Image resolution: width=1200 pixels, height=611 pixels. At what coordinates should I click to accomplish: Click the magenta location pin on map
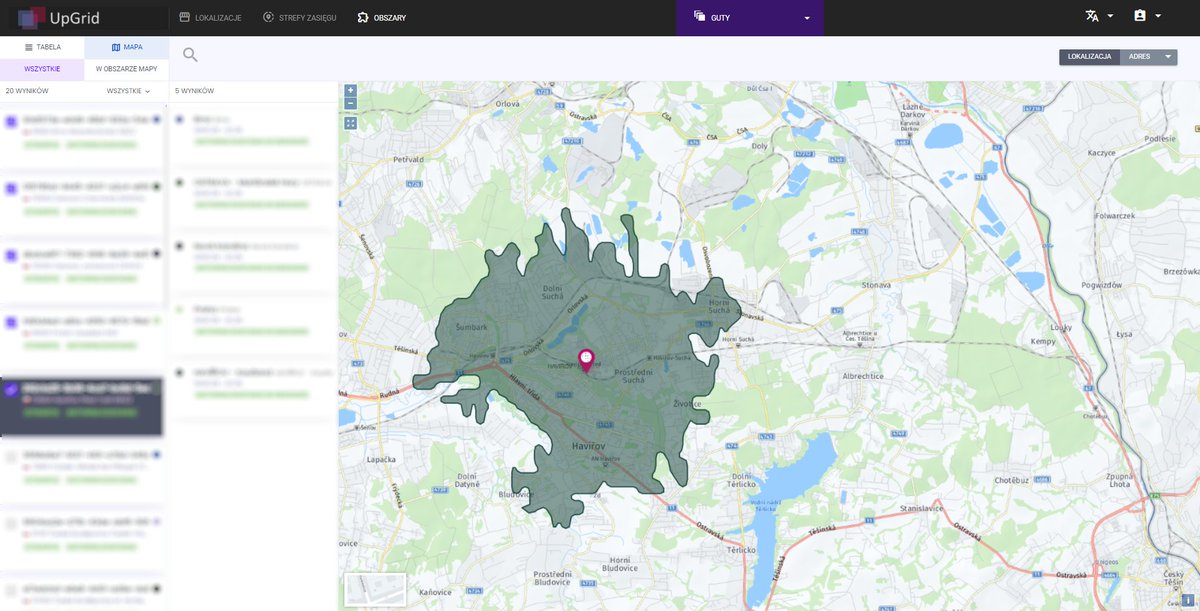586,360
